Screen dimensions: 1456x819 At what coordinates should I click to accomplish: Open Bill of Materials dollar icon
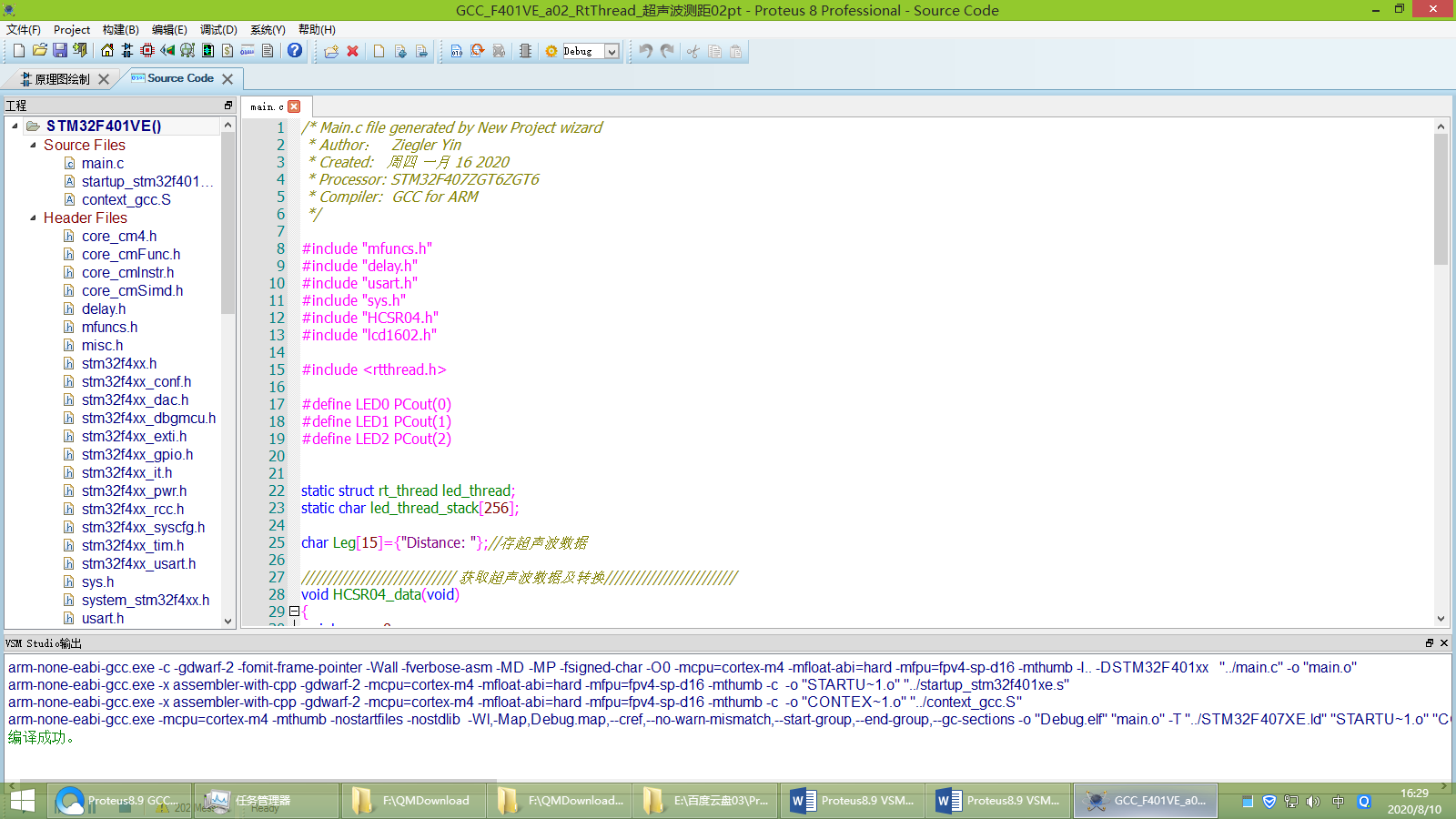tap(227, 51)
